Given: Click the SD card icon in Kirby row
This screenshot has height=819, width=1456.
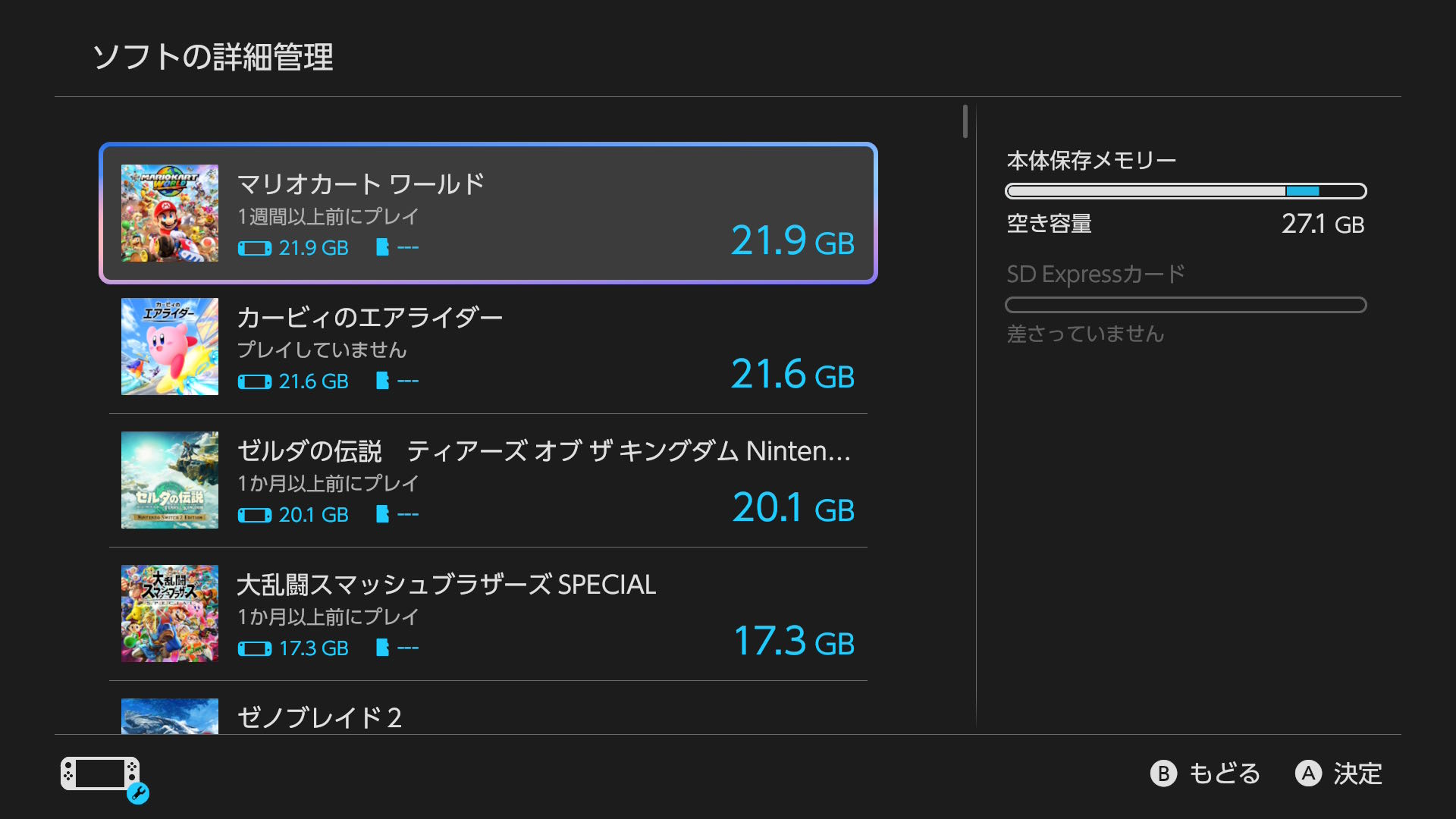Looking at the screenshot, I should 383,381.
